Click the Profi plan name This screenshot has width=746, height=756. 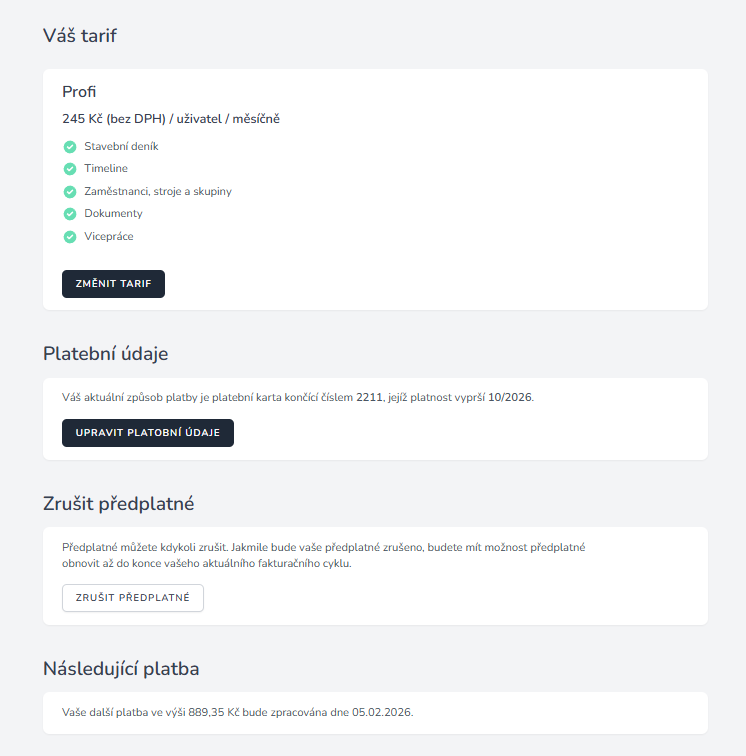[79, 92]
